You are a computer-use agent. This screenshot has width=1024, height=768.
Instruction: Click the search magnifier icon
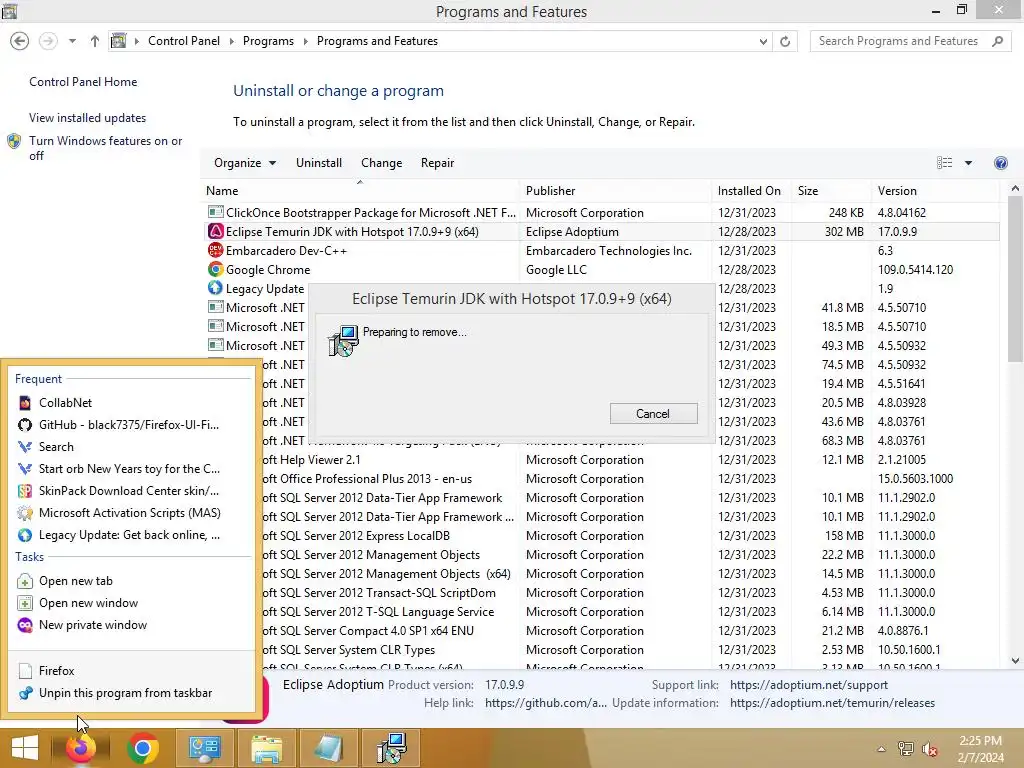(997, 41)
